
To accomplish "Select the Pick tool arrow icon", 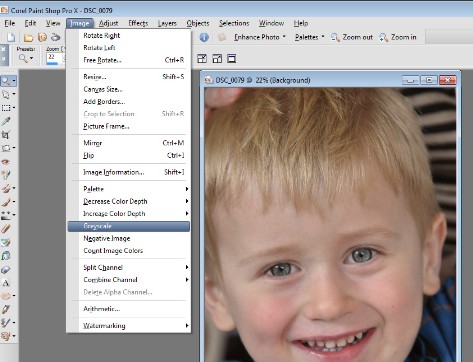I will [6, 94].
